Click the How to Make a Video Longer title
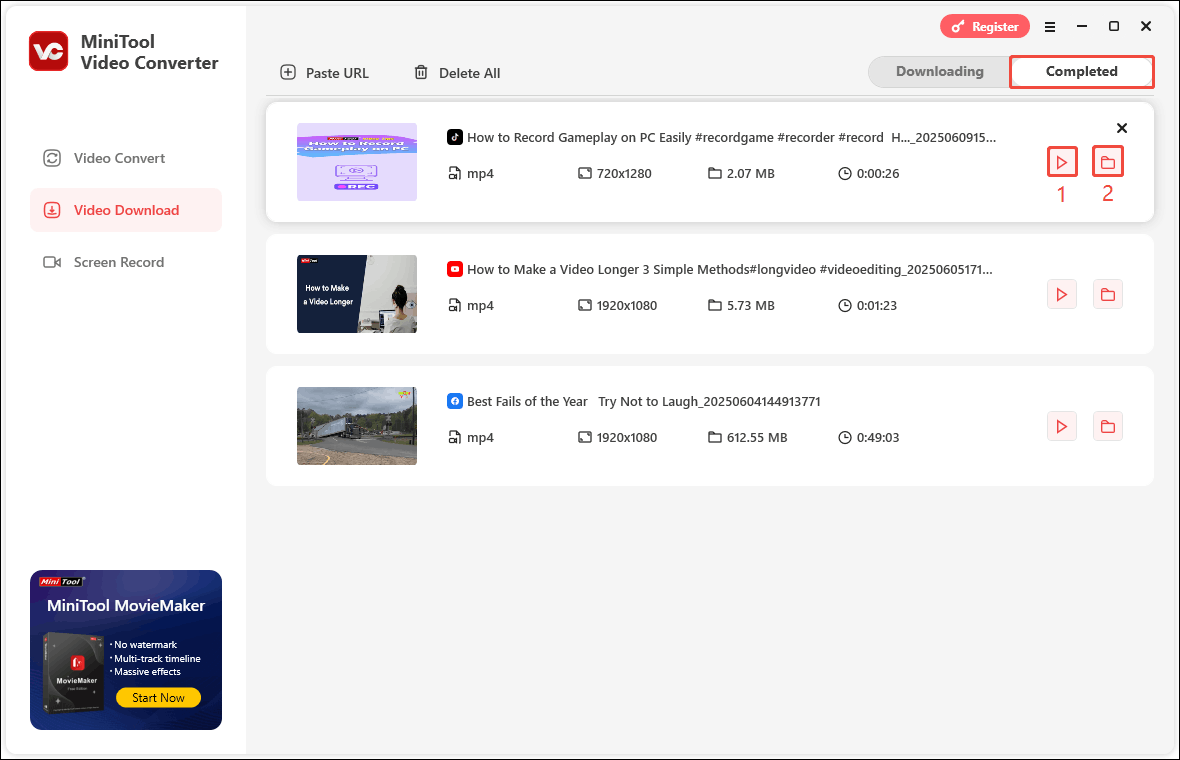Viewport: 1180px width, 760px height. coord(730,269)
